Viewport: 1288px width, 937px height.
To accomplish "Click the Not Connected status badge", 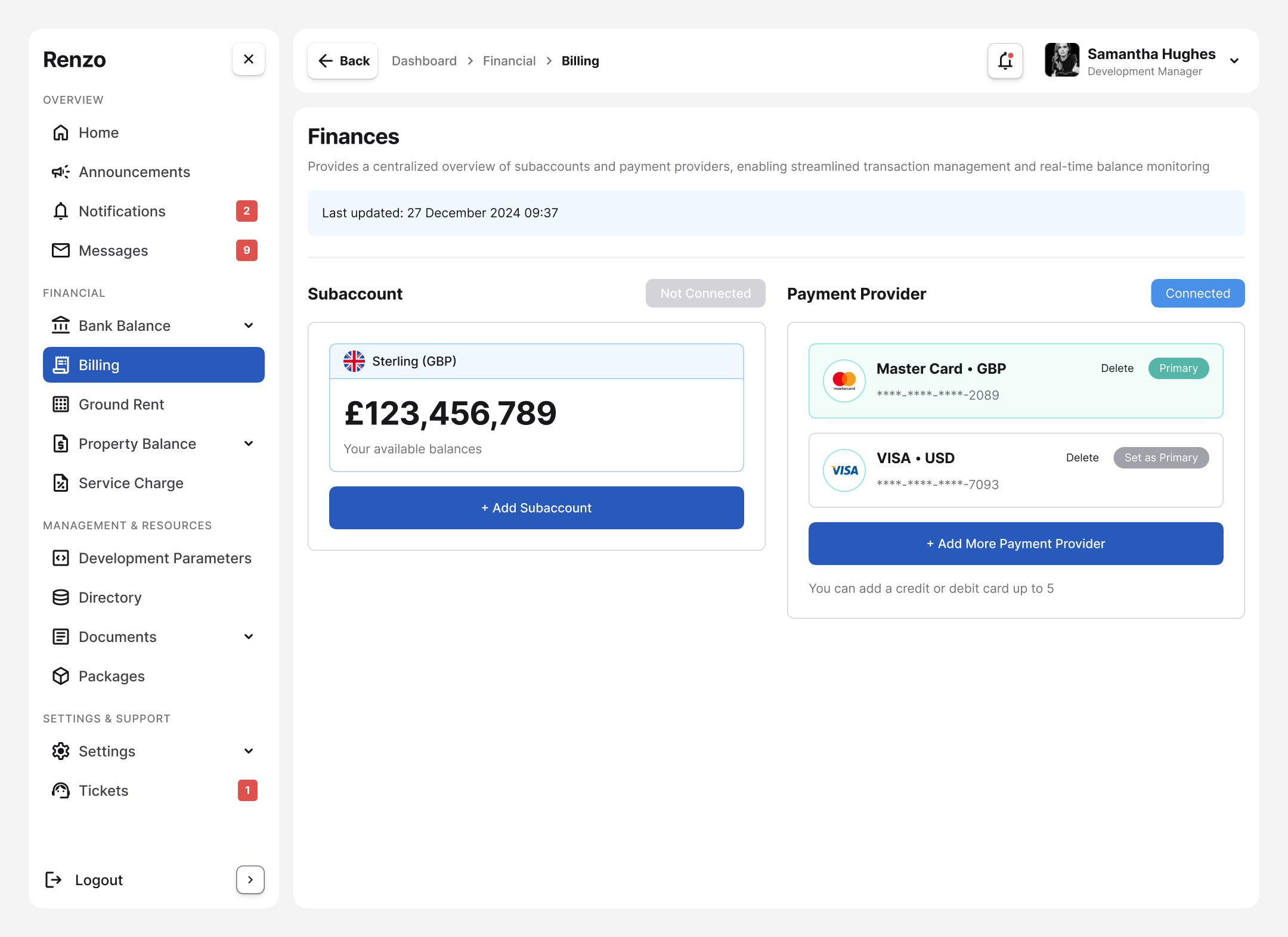I will [x=705, y=293].
